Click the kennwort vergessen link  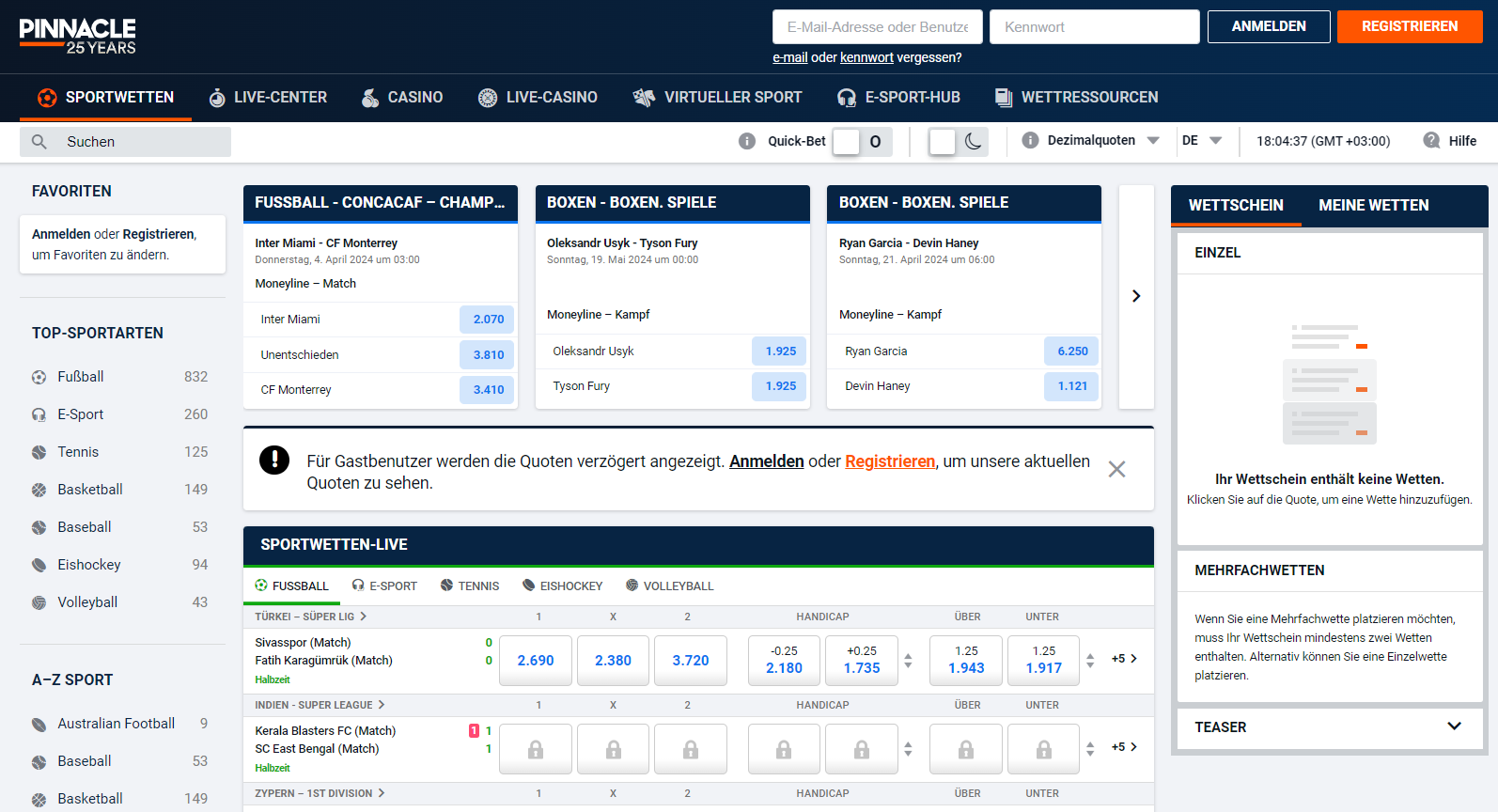click(866, 57)
